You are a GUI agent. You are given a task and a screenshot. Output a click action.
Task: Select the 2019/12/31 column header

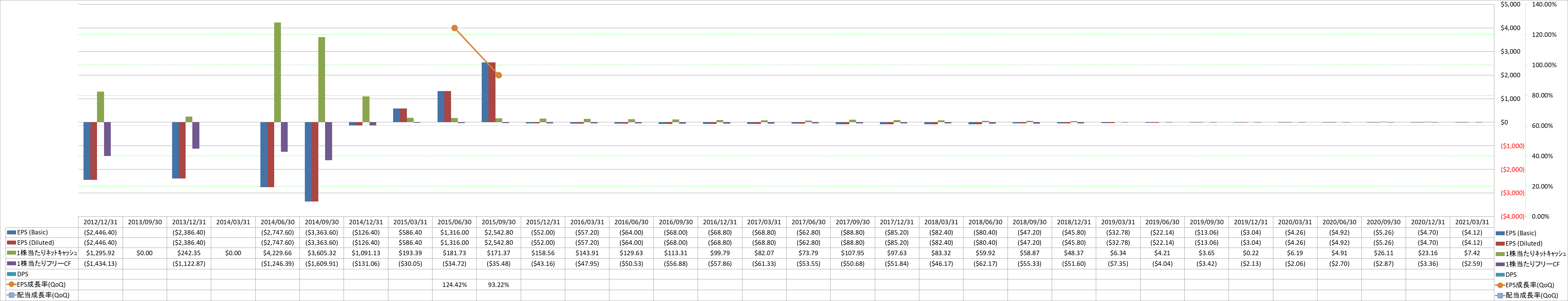[1251, 222]
